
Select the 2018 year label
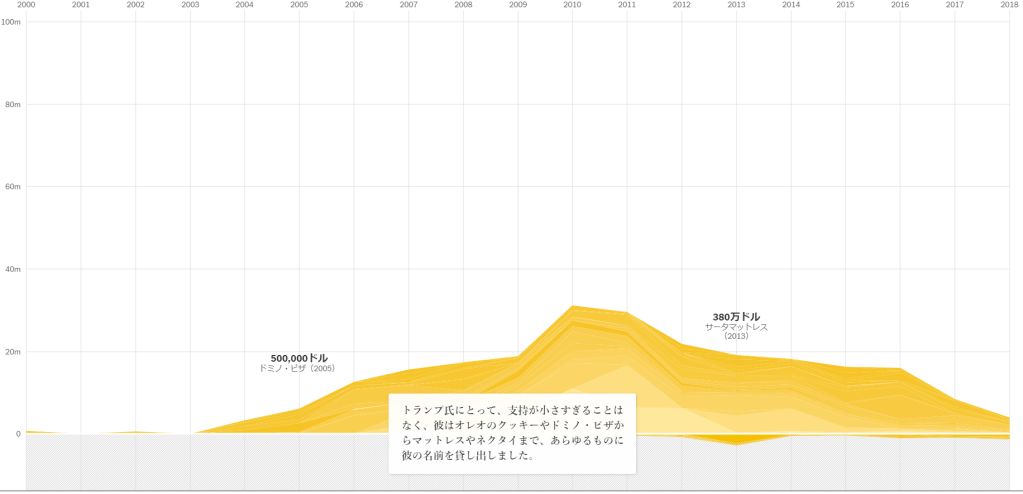click(x=1009, y=5)
